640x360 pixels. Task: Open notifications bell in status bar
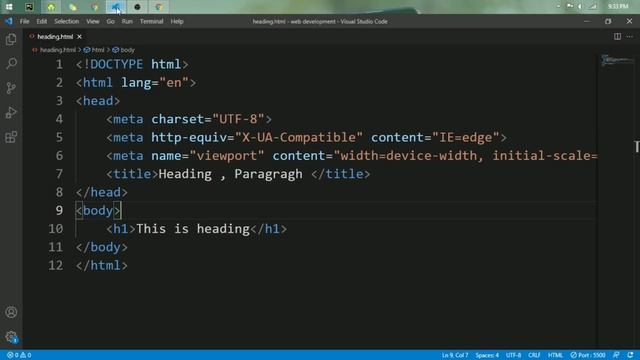(x=630, y=355)
